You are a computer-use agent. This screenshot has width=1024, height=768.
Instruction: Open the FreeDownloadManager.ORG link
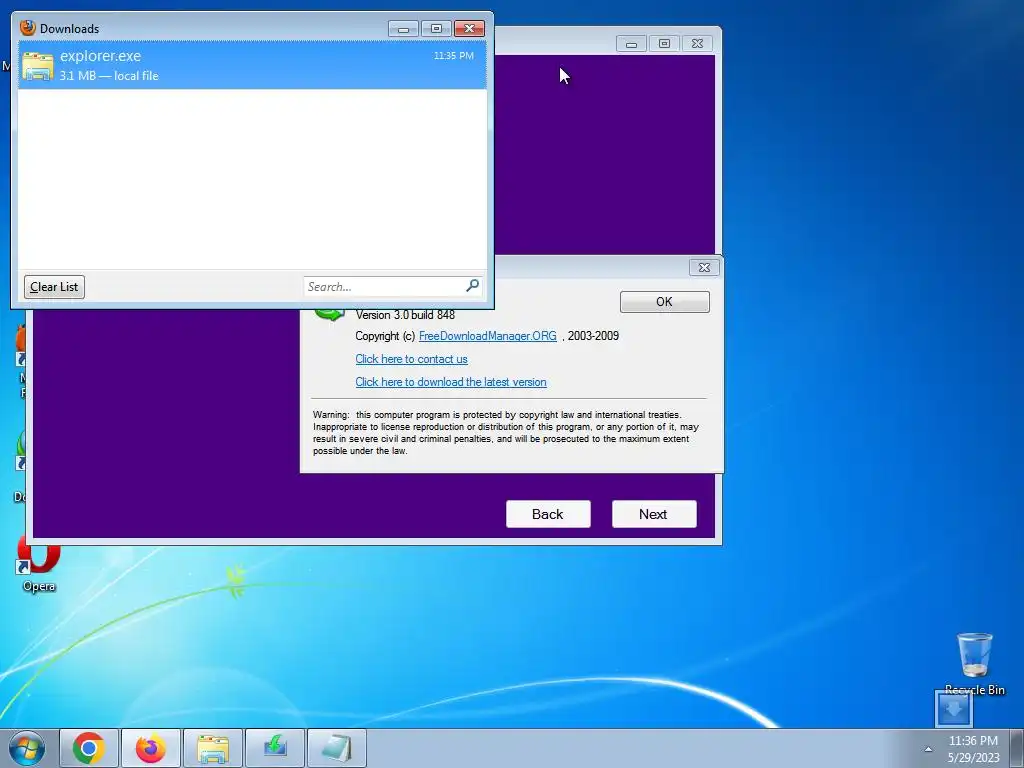487,336
